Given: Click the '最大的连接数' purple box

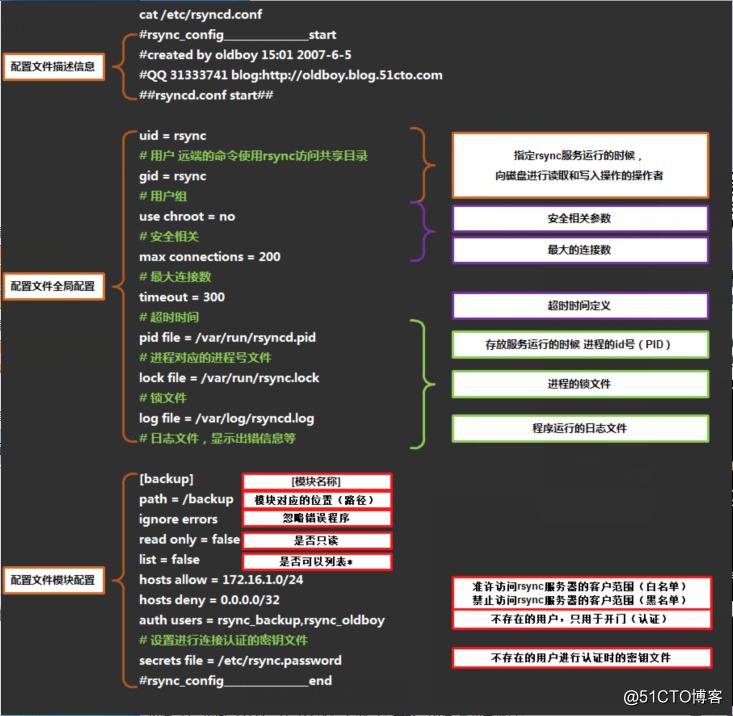Looking at the screenshot, I should coord(580,250).
